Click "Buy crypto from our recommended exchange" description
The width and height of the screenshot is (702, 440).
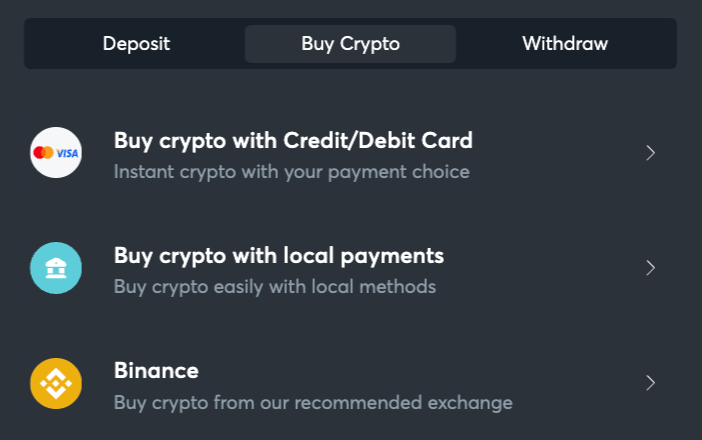[313, 403]
